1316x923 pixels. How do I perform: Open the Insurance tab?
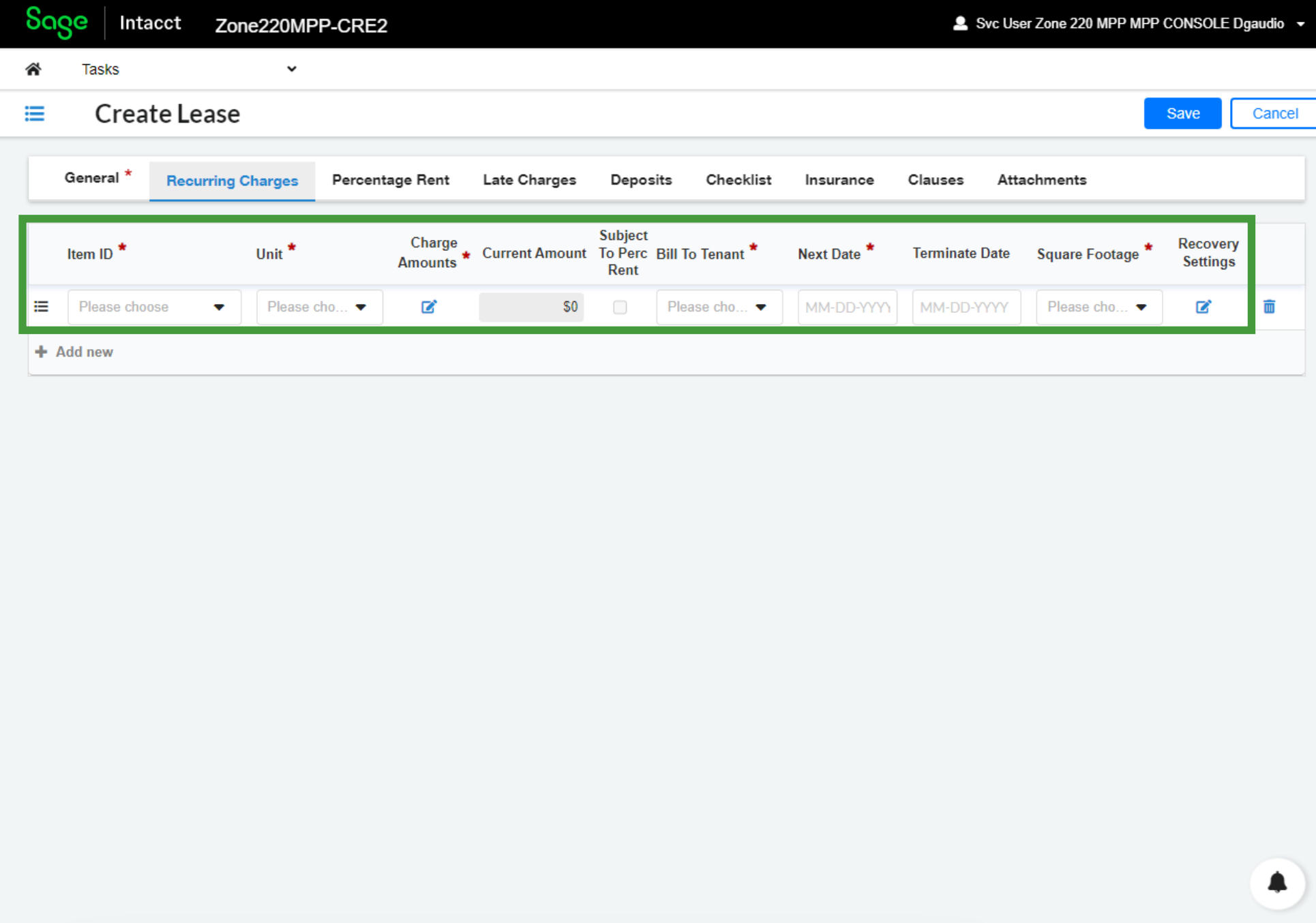coord(839,180)
